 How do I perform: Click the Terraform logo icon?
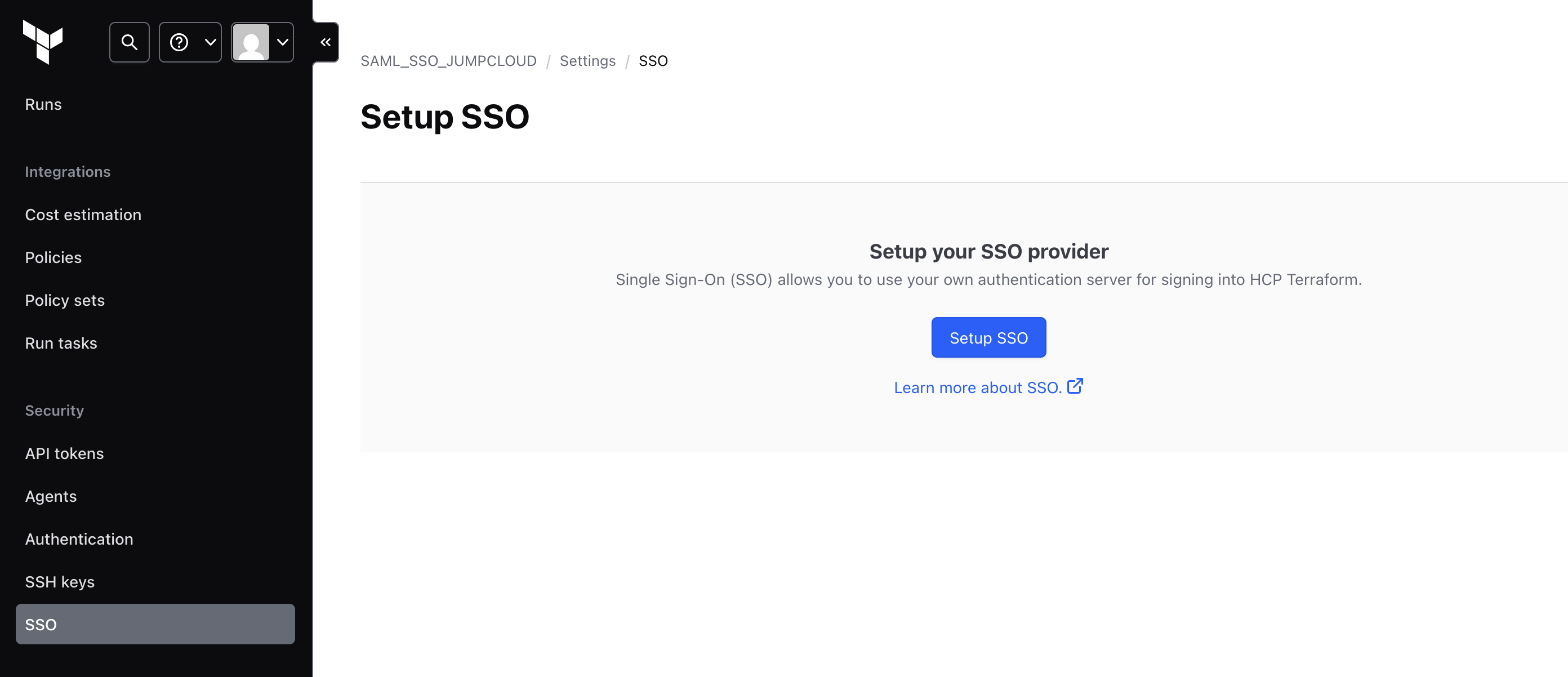coord(43,42)
